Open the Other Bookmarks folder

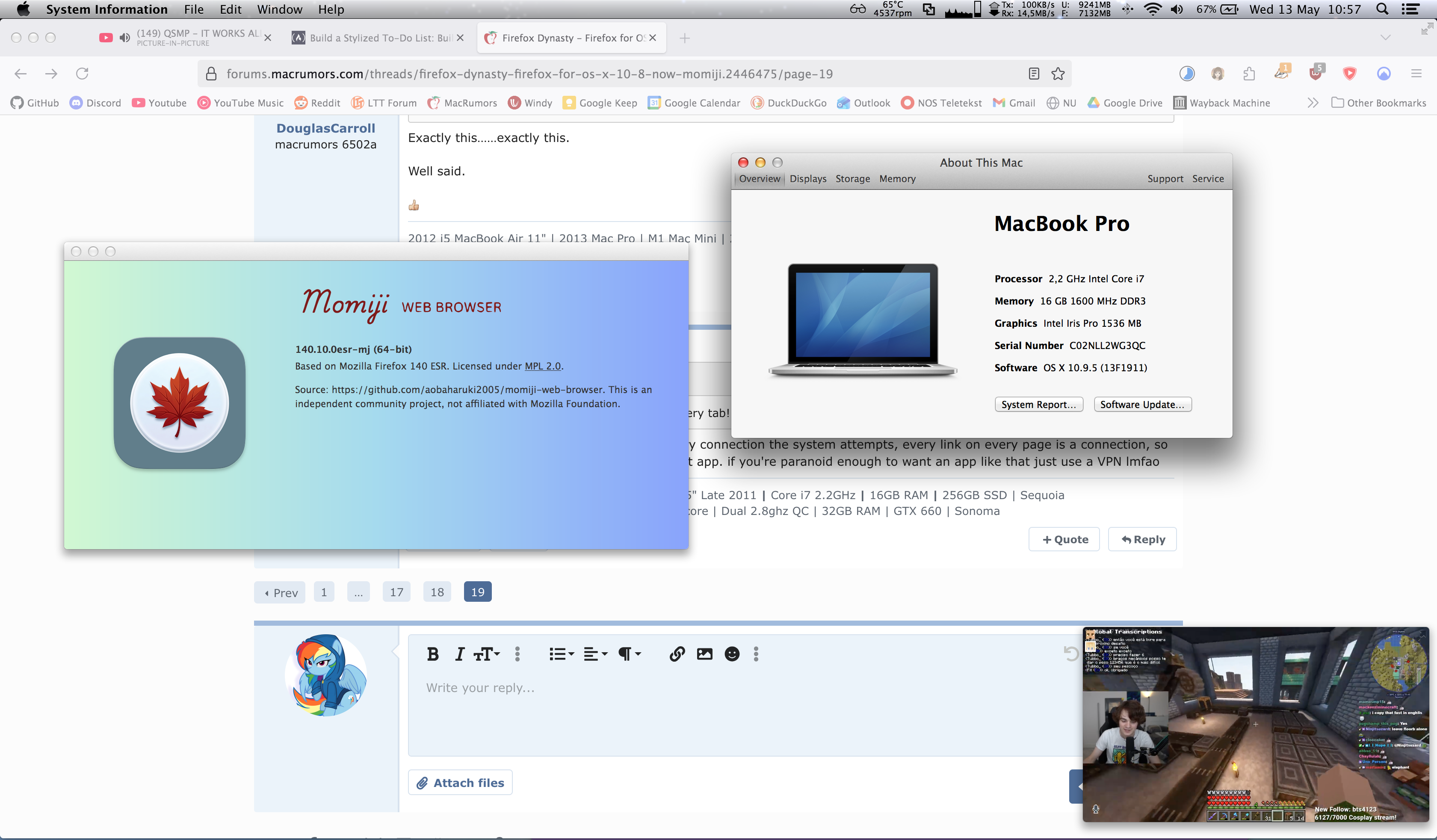click(1378, 103)
